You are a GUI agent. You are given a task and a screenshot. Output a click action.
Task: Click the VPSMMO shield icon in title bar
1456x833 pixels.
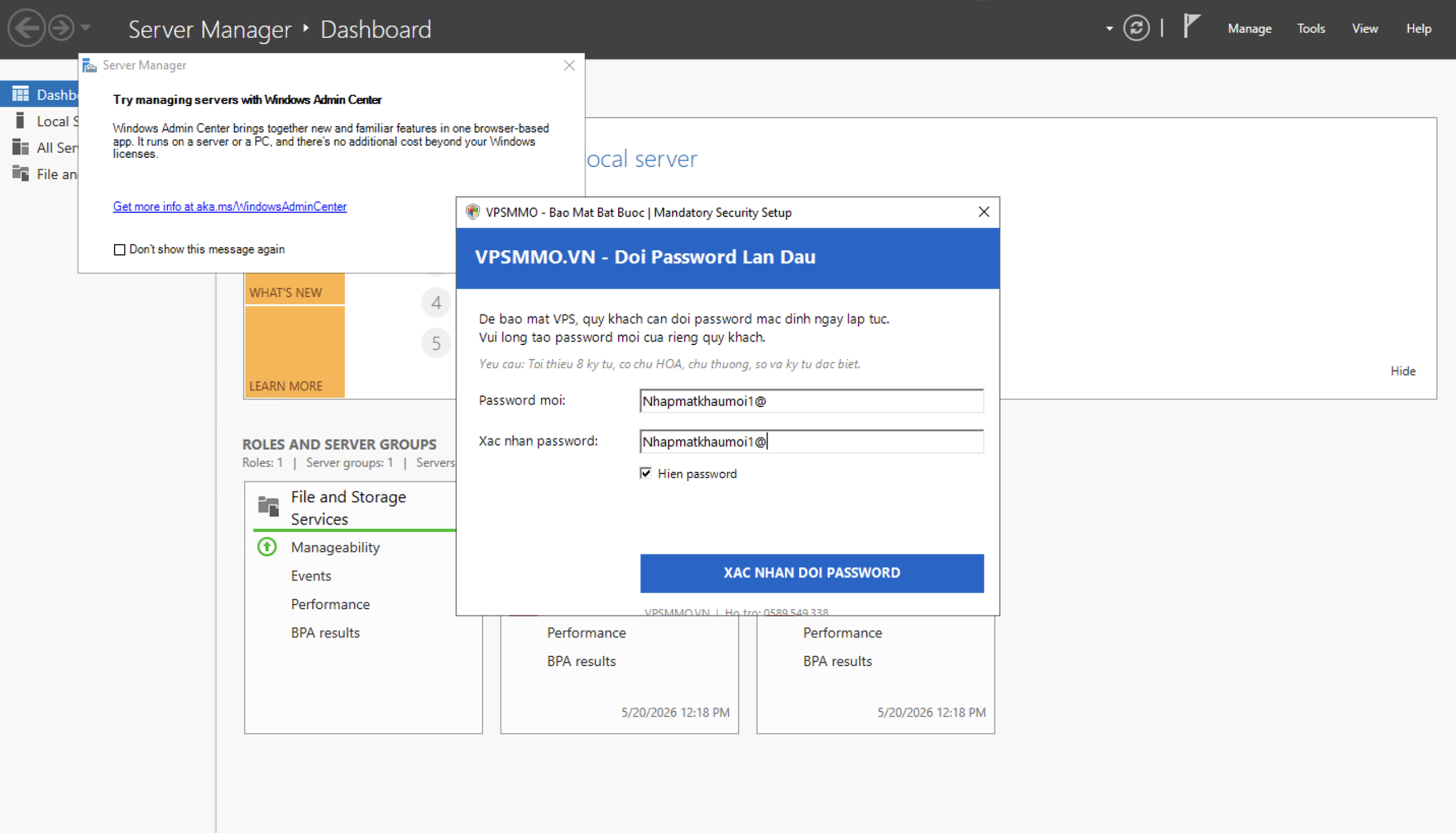coord(473,212)
